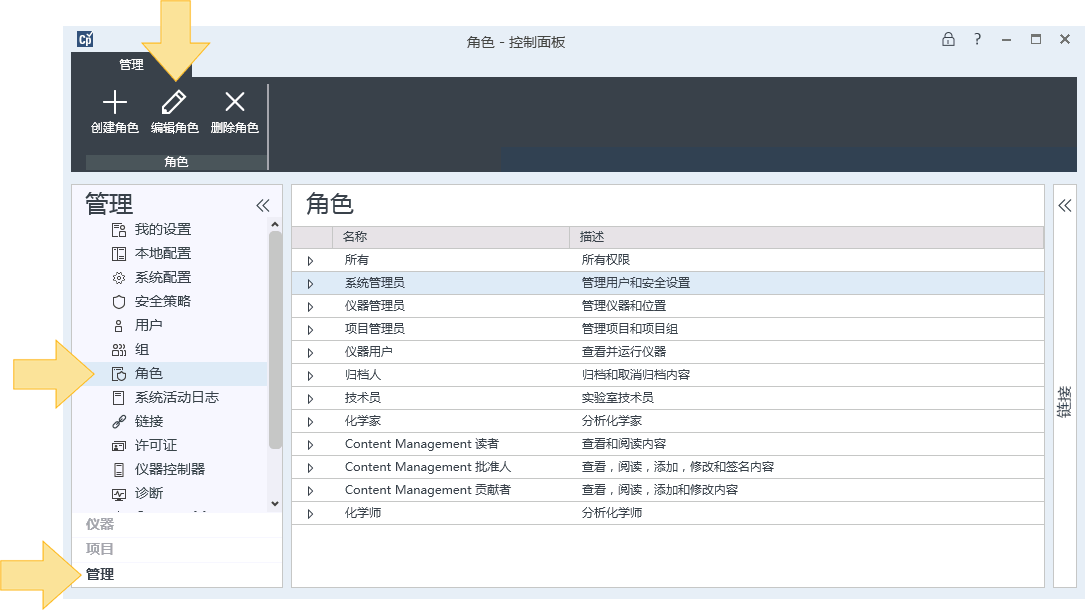The height and width of the screenshot is (610, 1085).
Task: Open 用户 in the sidebar
Action: 148,325
